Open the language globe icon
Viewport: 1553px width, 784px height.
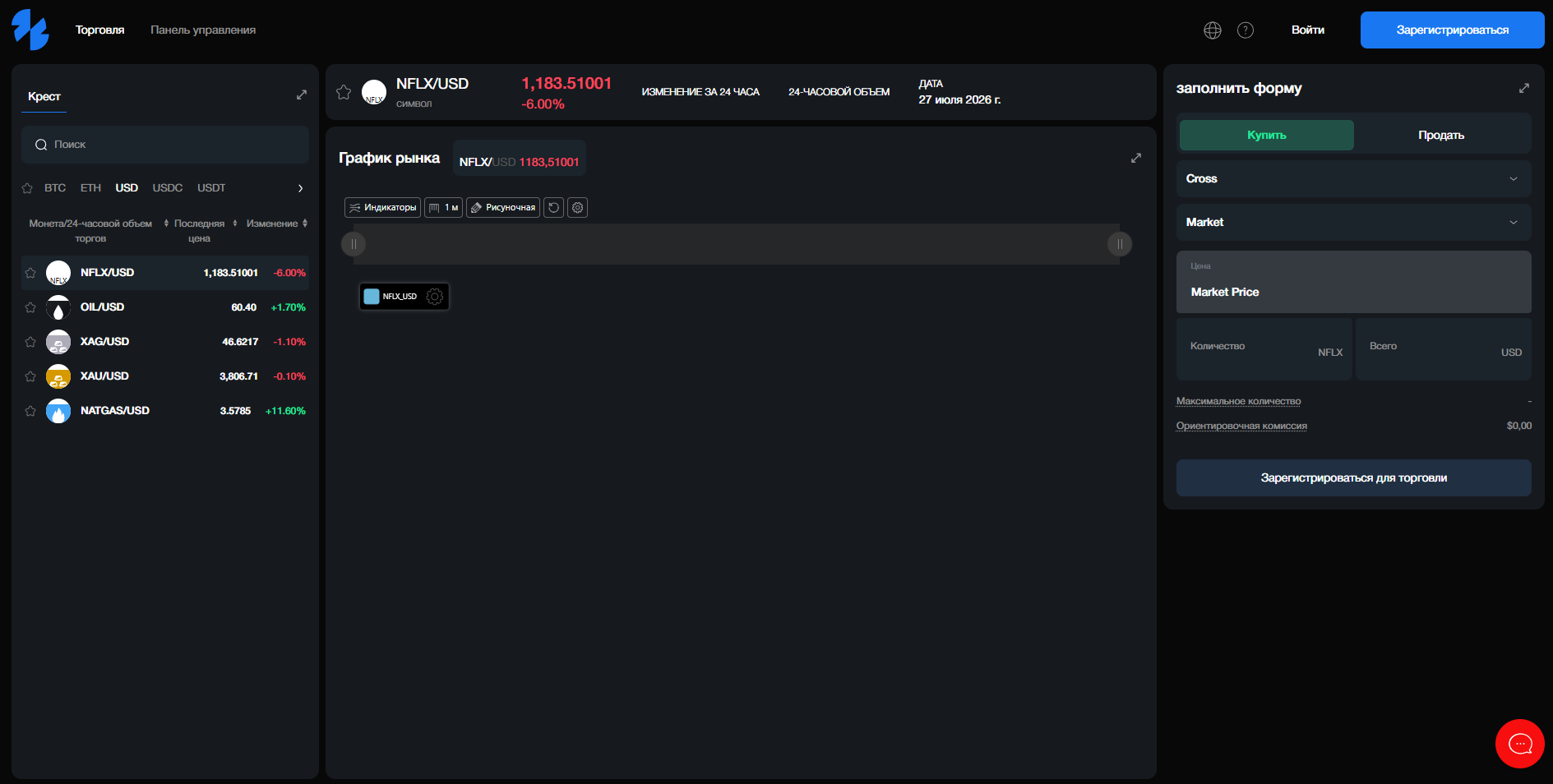pos(1213,30)
